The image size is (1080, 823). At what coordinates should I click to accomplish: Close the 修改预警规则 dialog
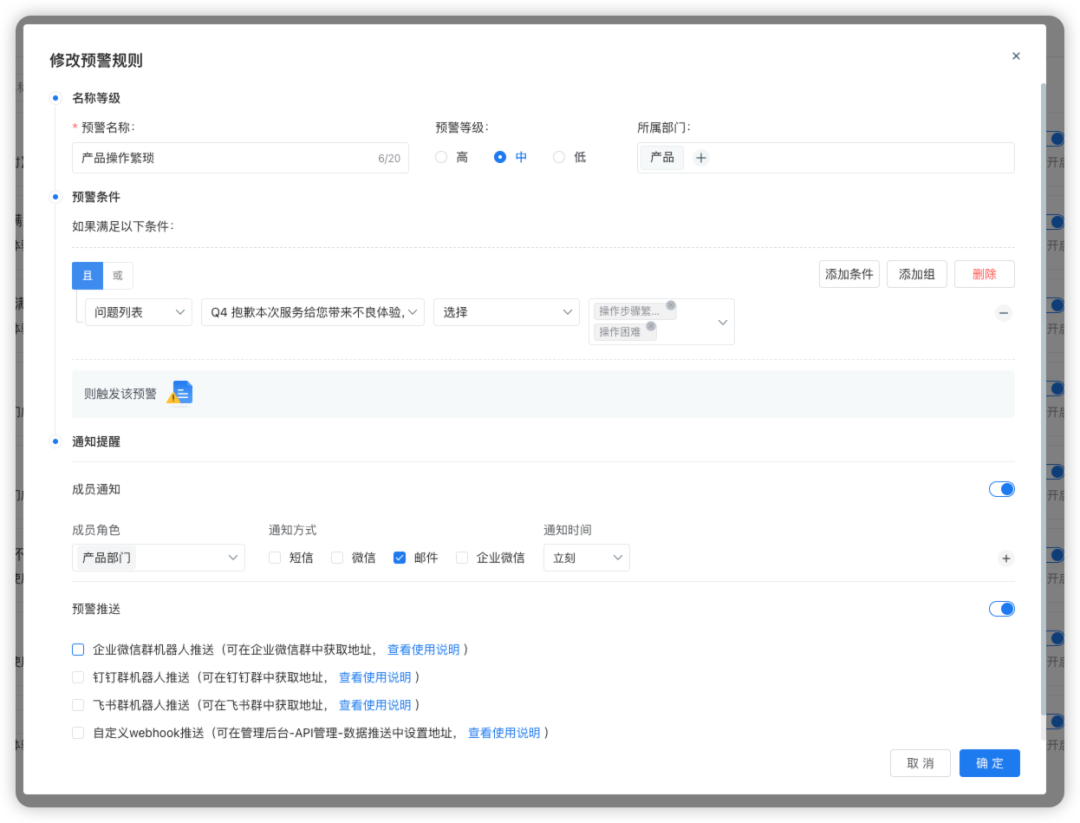(x=1016, y=56)
